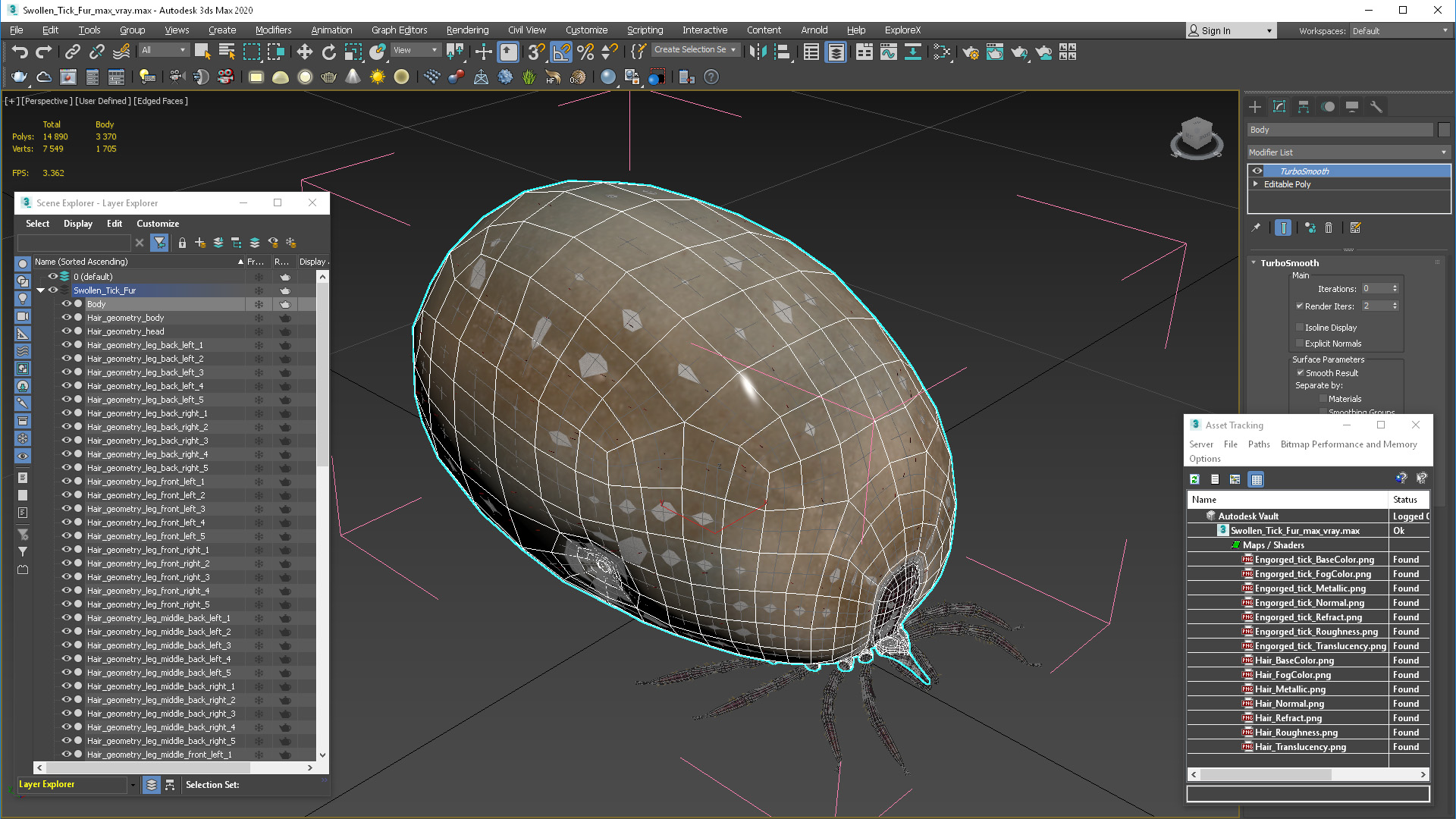Click the sun light icon in toolbar
This screenshot has width=1456, height=819.
click(x=377, y=77)
